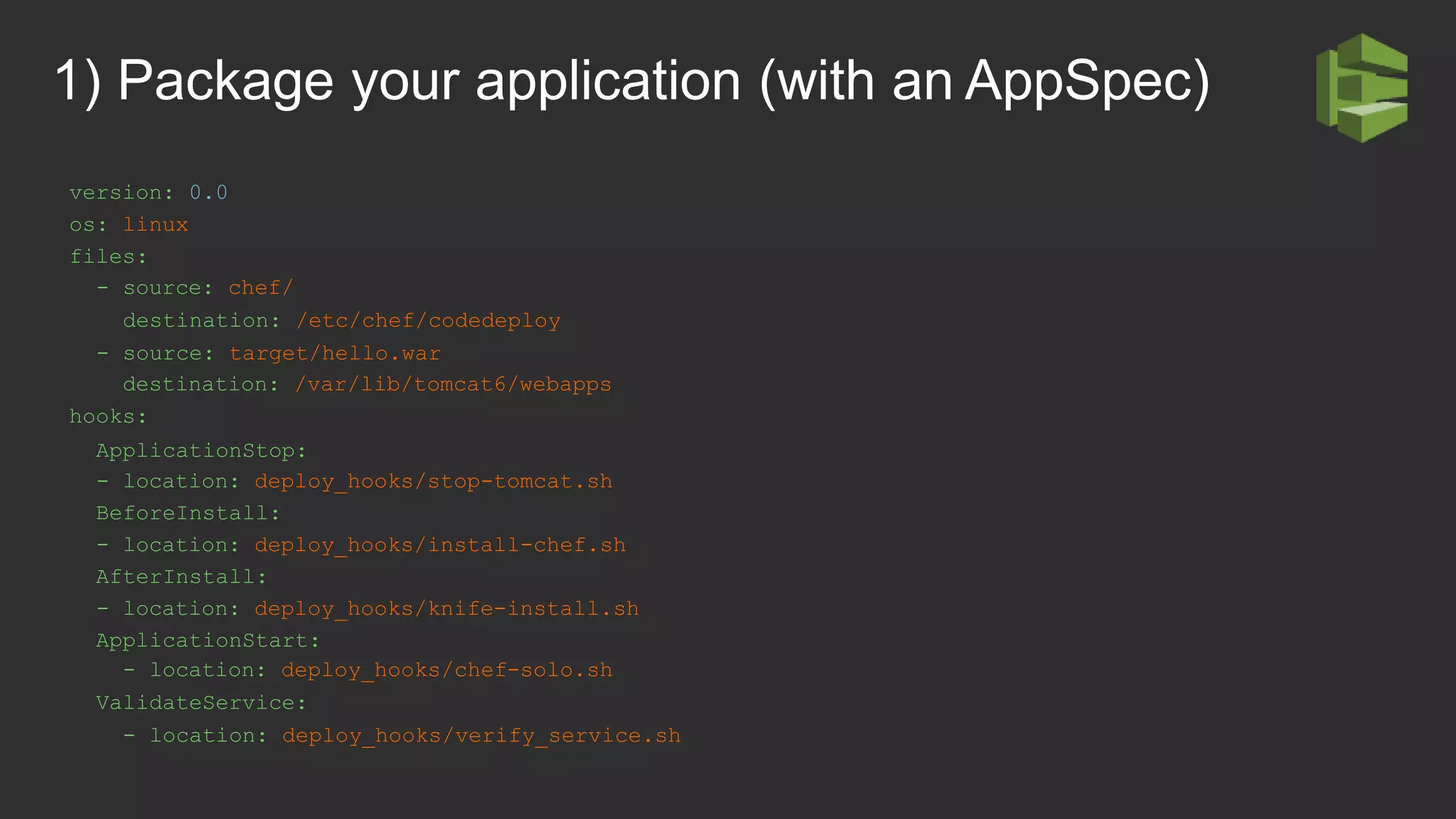
Task: Click the 'files:' key
Action: tap(108, 257)
